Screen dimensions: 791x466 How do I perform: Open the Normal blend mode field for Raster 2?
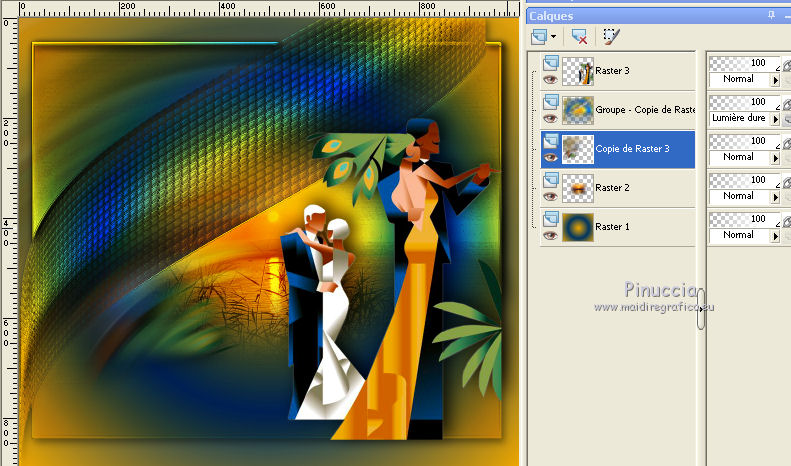click(740, 196)
